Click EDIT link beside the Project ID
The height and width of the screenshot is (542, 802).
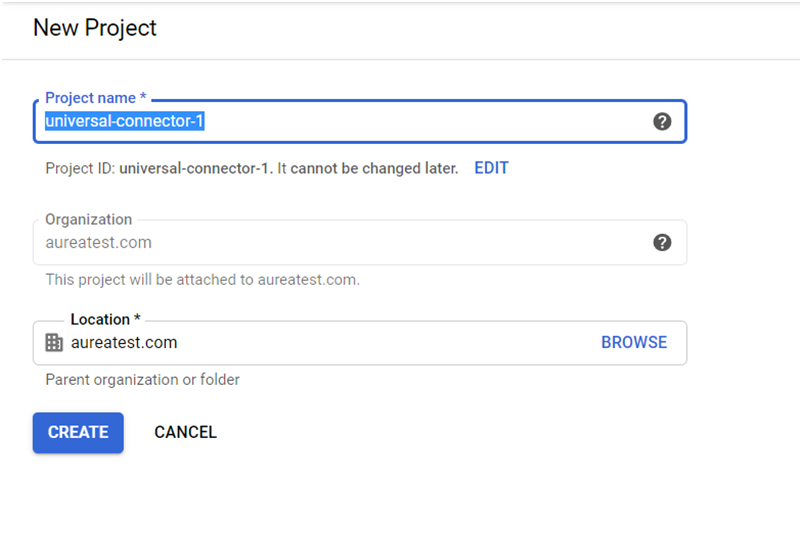point(491,168)
